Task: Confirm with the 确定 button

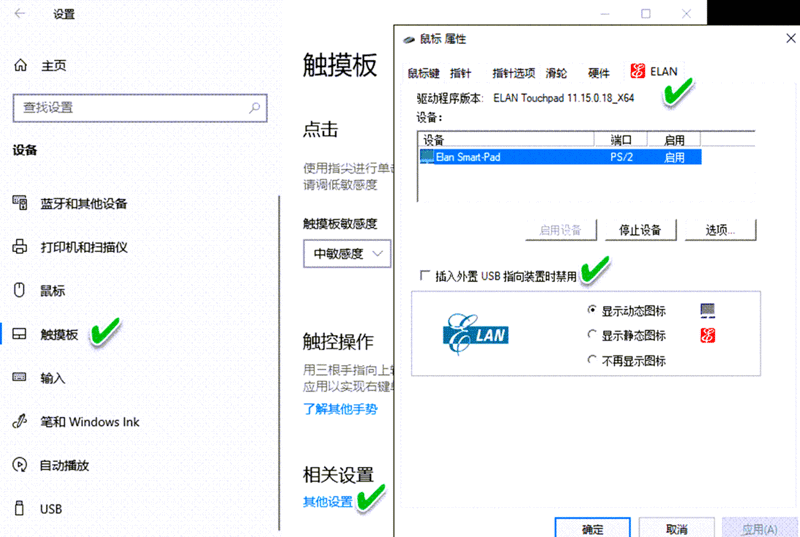Action: click(592, 528)
